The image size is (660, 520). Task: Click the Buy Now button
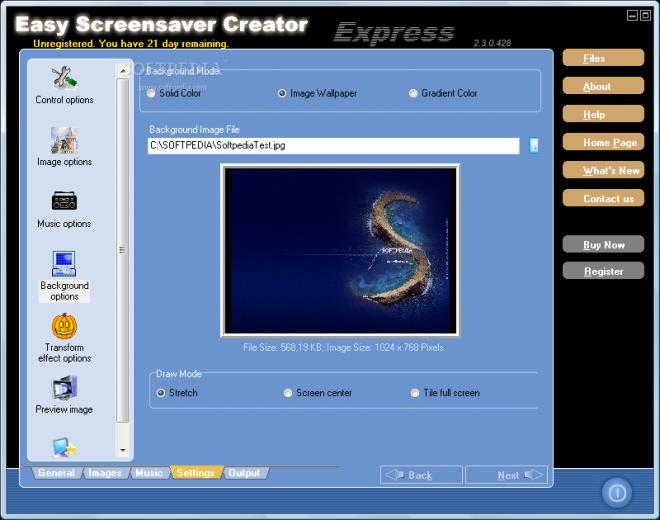pos(603,245)
